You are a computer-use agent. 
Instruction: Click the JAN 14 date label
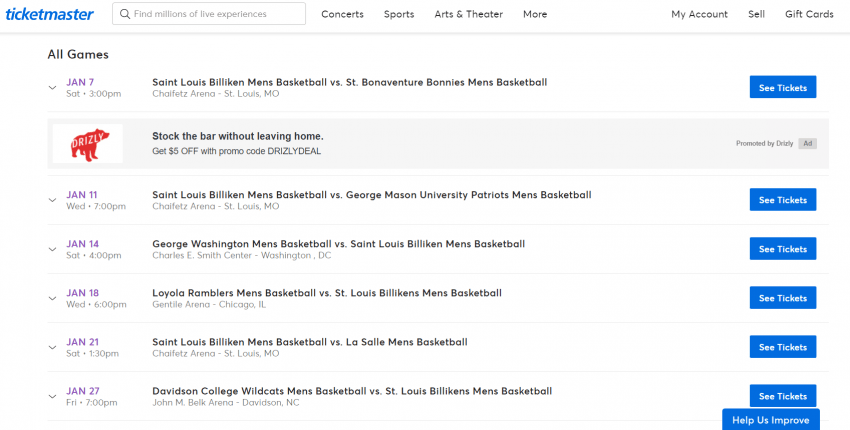[82, 244]
